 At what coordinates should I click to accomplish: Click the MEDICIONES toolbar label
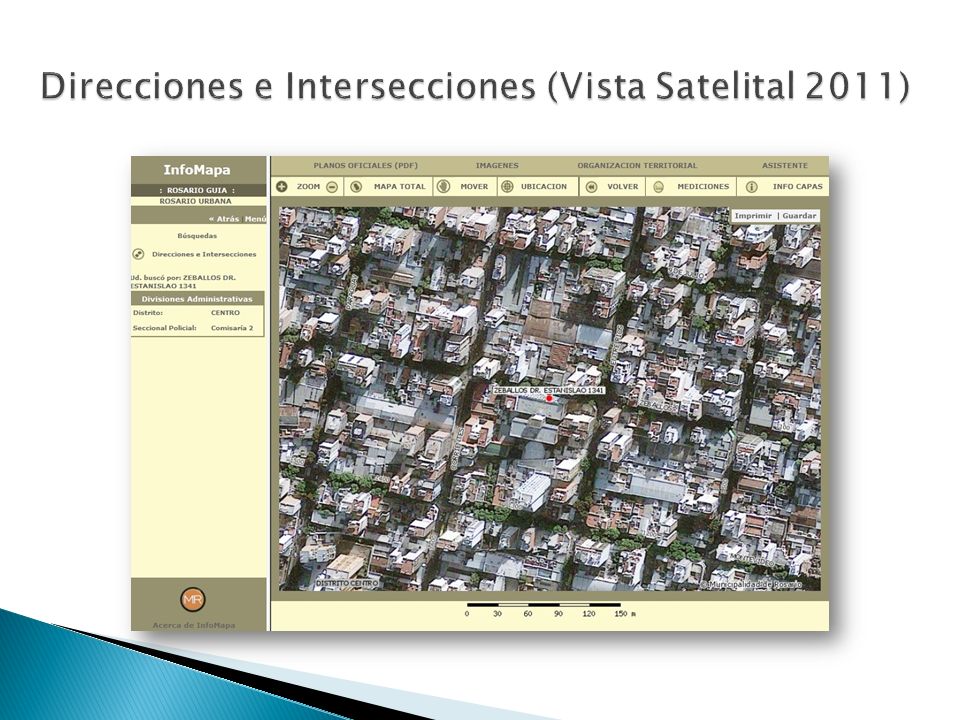pos(703,187)
